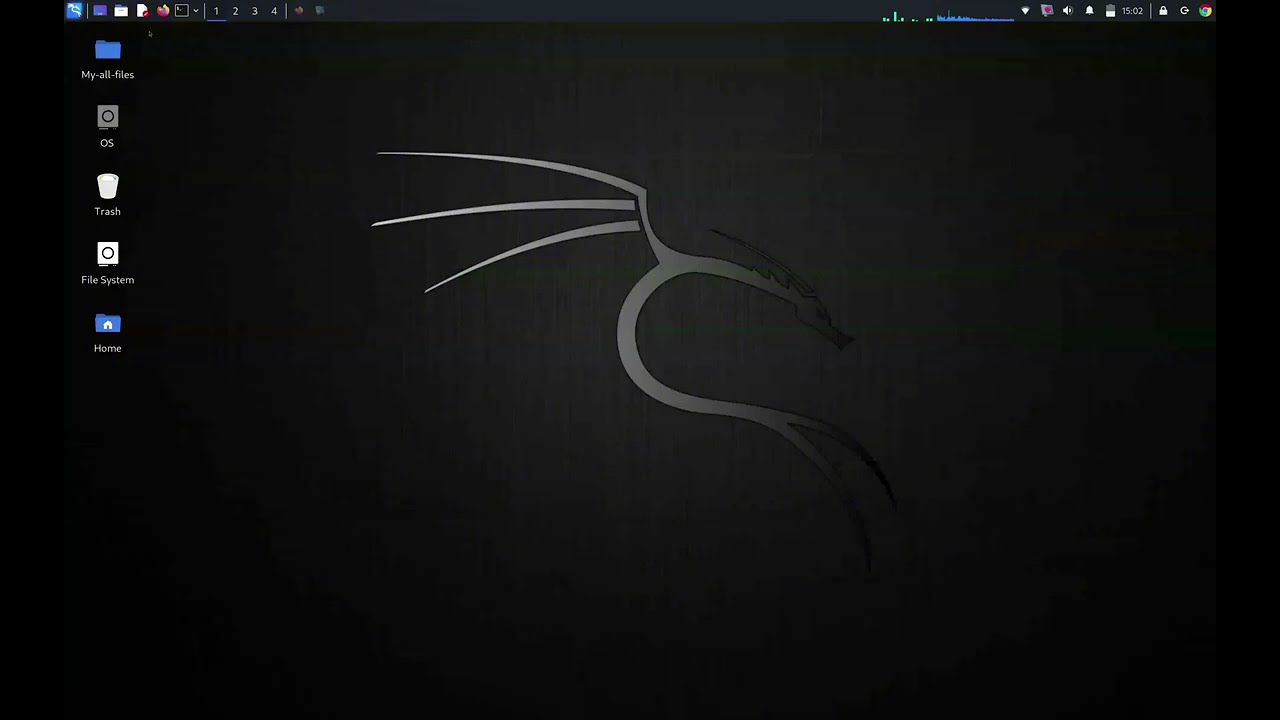Switch to workspace 1
The height and width of the screenshot is (720, 1280).
[x=216, y=11]
